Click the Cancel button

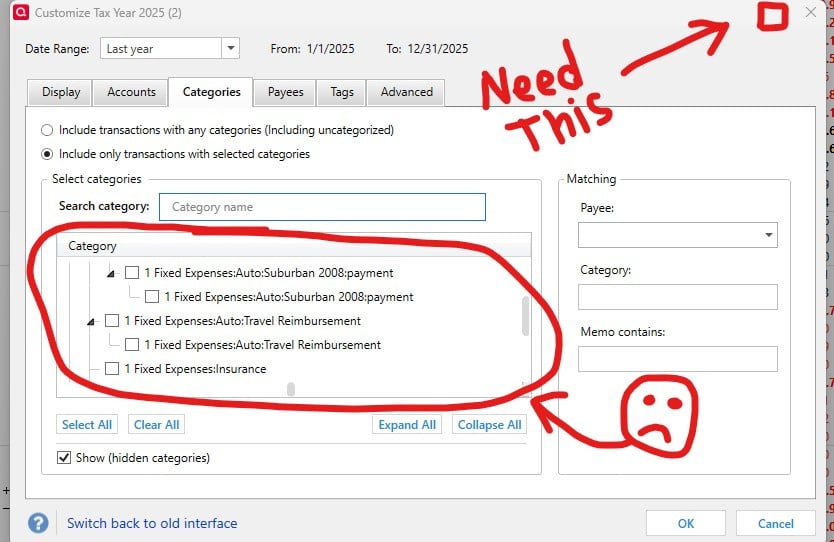click(775, 523)
